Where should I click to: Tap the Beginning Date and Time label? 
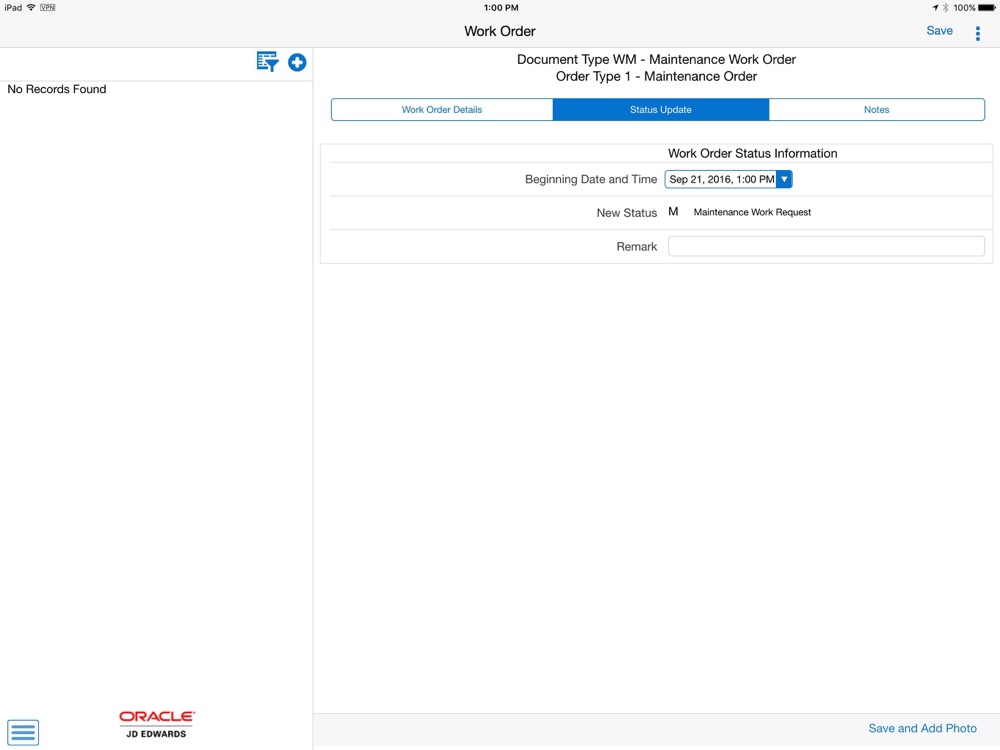pyautogui.click(x=591, y=179)
